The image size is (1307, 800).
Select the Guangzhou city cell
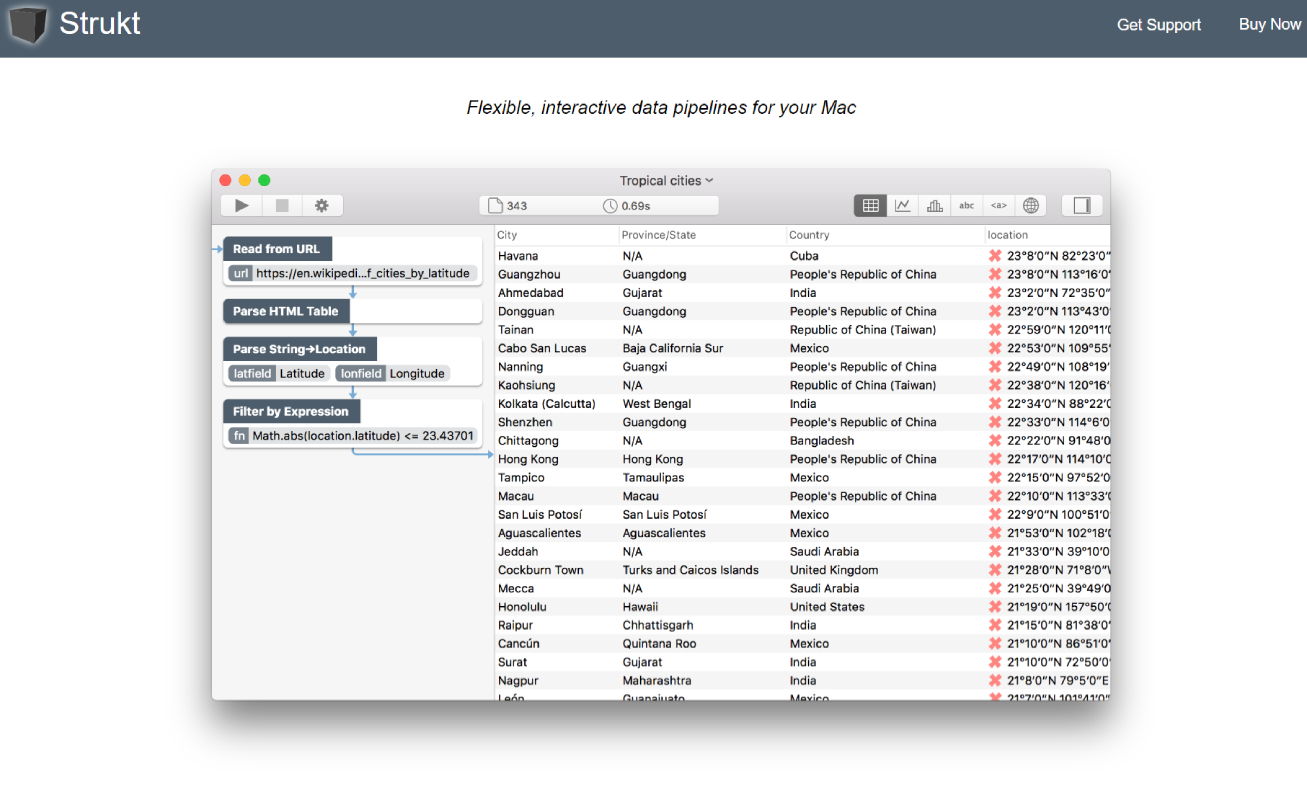click(x=529, y=274)
